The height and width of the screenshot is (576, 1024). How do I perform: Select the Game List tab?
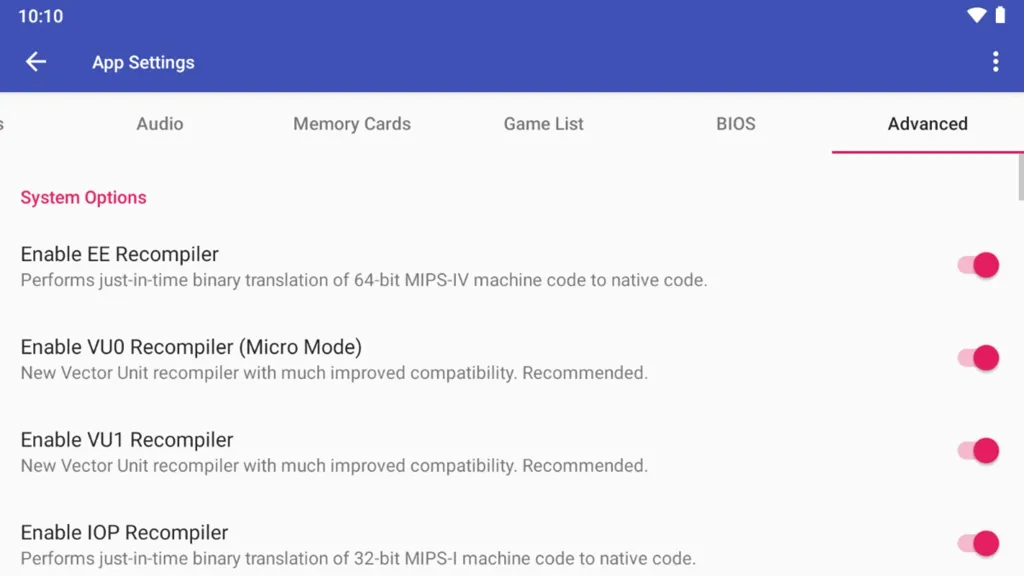coord(543,123)
